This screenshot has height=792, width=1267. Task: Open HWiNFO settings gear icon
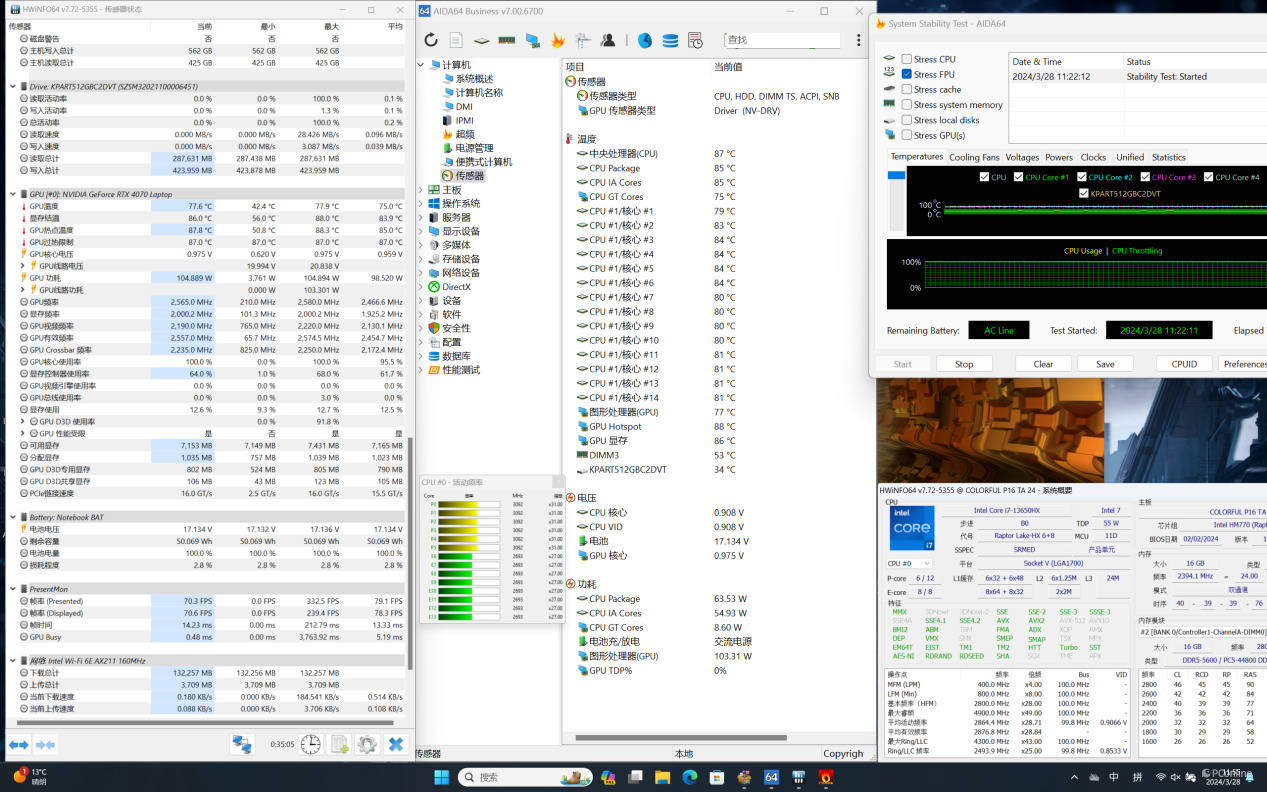pyautogui.click(x=367, y=744)
